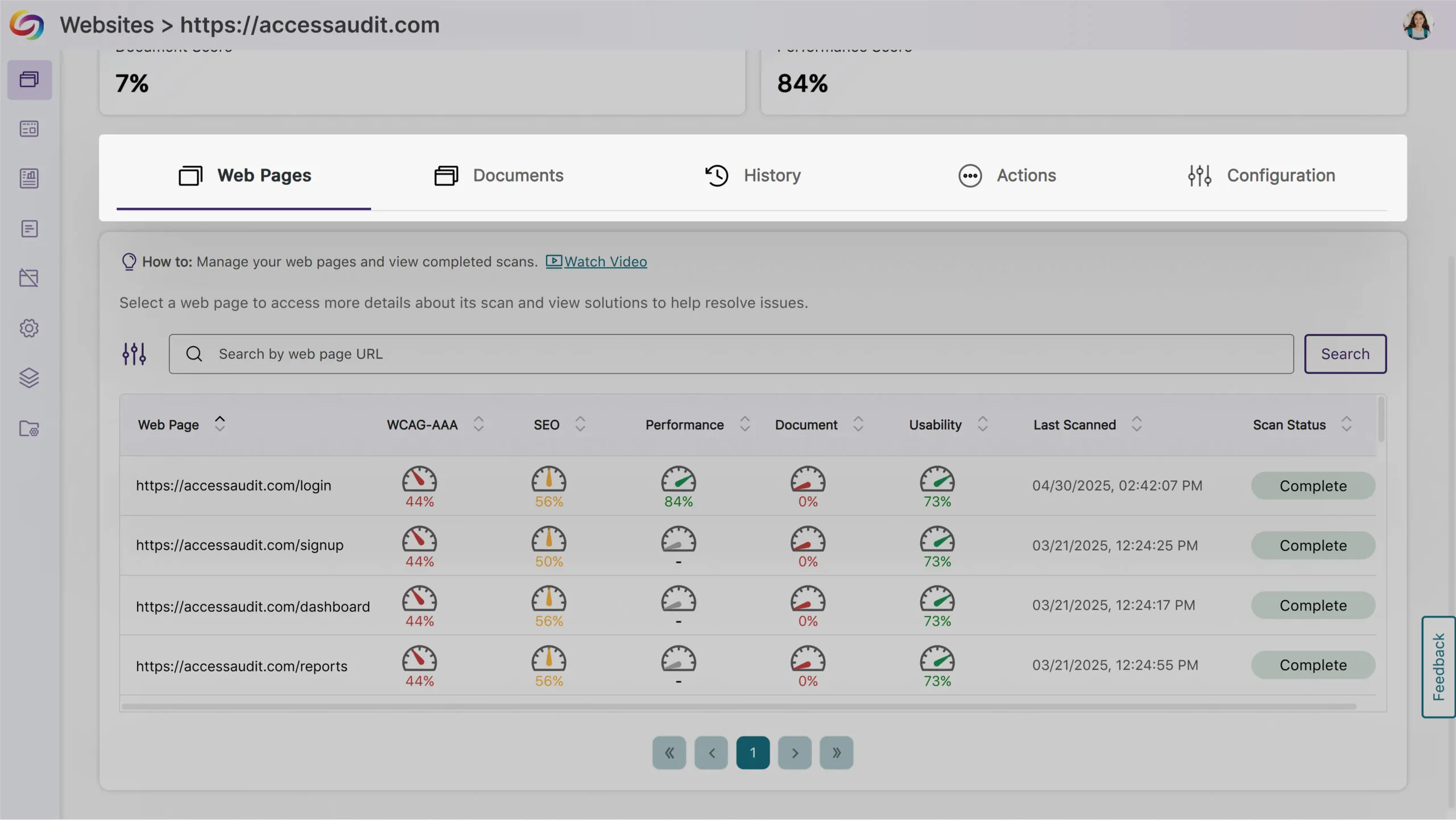This screenshot has height=820, width=1456.
Task: Click the folder settings sidebar icon
Action: point(29,428)
